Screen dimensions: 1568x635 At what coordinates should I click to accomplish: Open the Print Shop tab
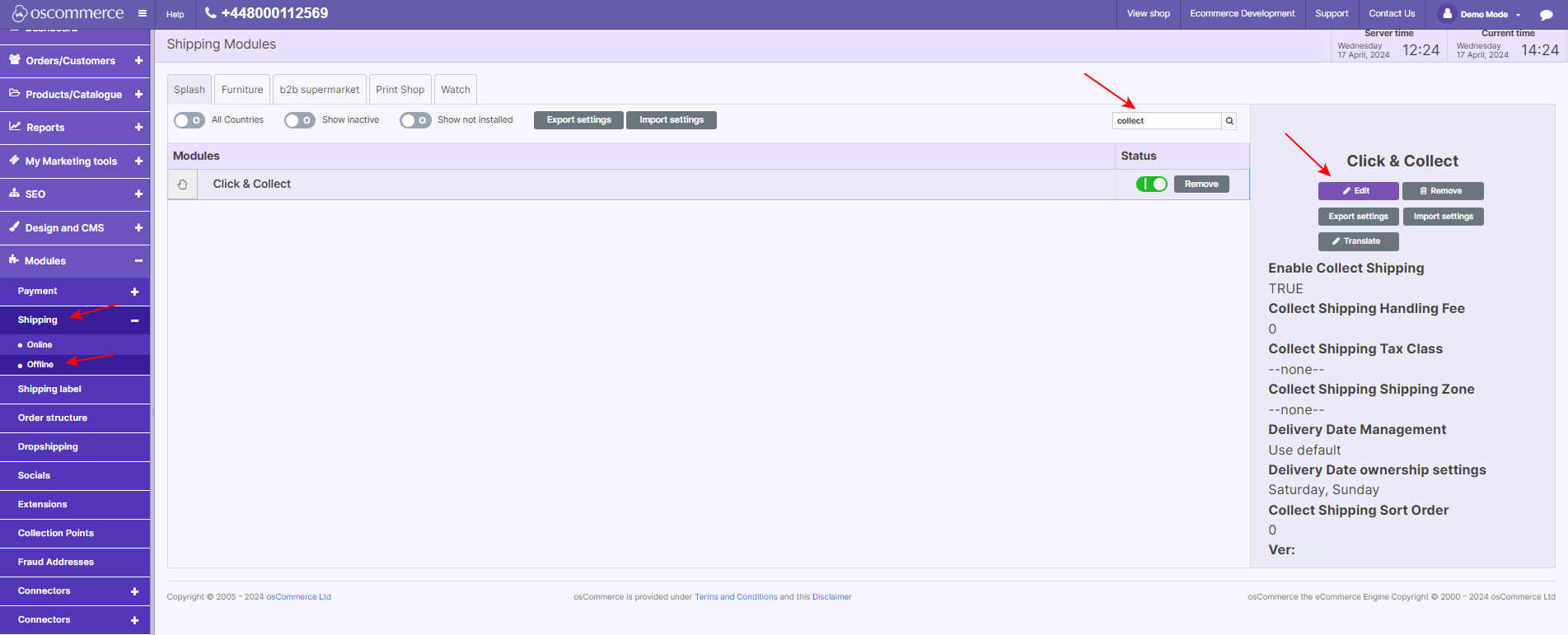point(400,89)
